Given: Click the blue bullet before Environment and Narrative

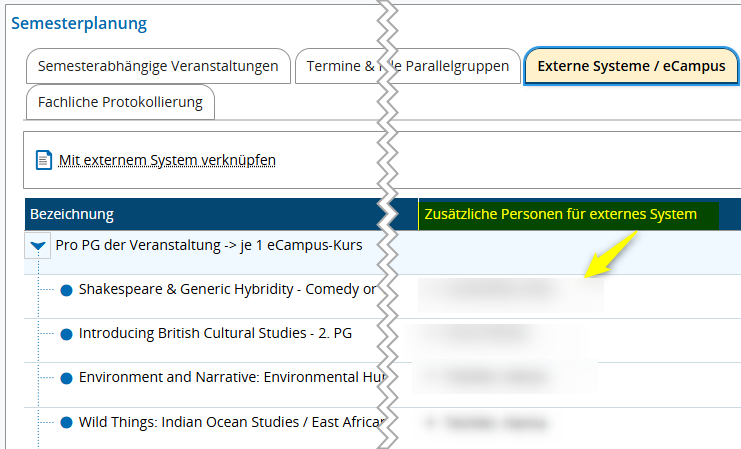Looking at the screenshot, I should (x=67, y=378).
